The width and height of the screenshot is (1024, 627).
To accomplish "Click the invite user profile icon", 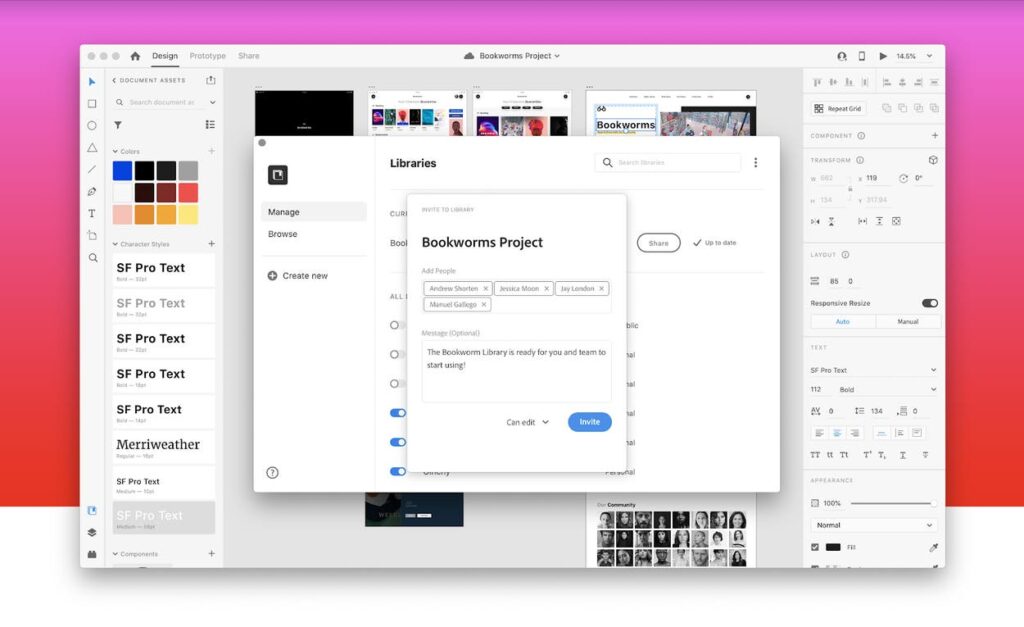I will click(x=842, y=56).
